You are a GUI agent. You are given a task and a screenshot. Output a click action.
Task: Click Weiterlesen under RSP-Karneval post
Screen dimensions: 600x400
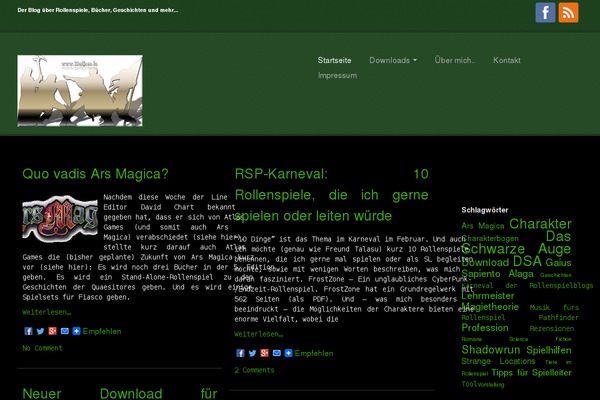coord(259,334)
